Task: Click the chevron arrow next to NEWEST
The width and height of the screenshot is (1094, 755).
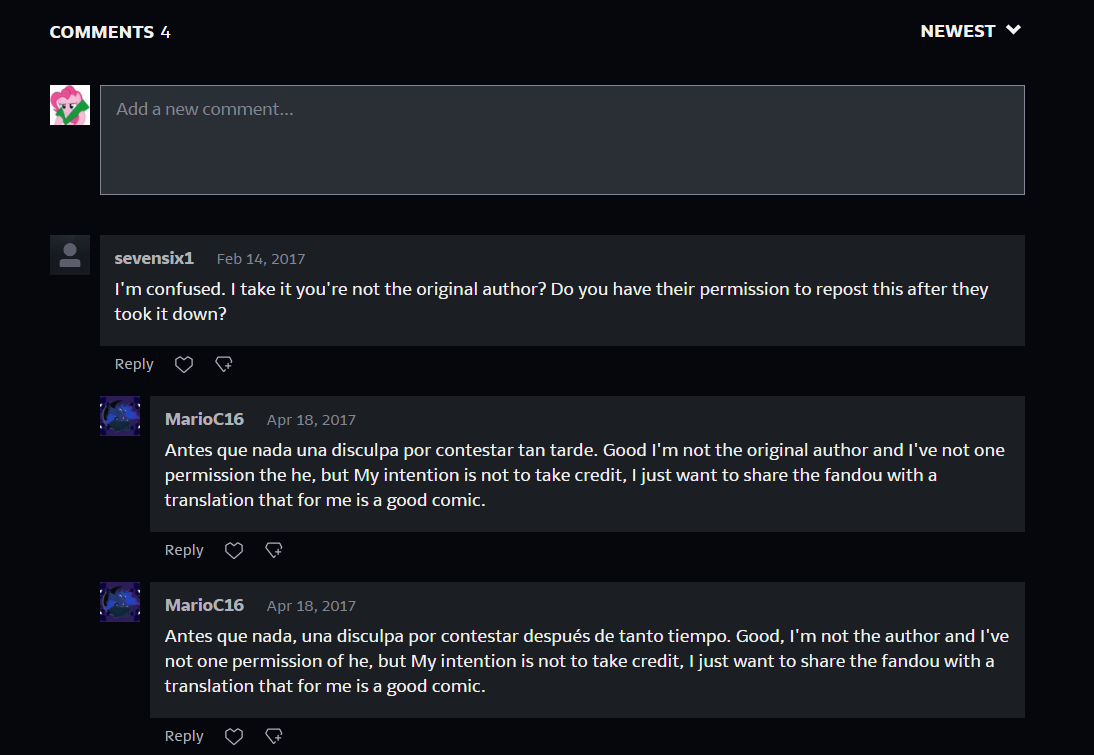Action: coord(1013,31)
